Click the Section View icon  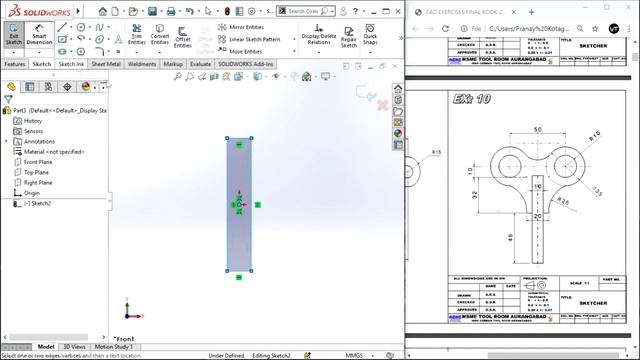(x=214, y=76)
